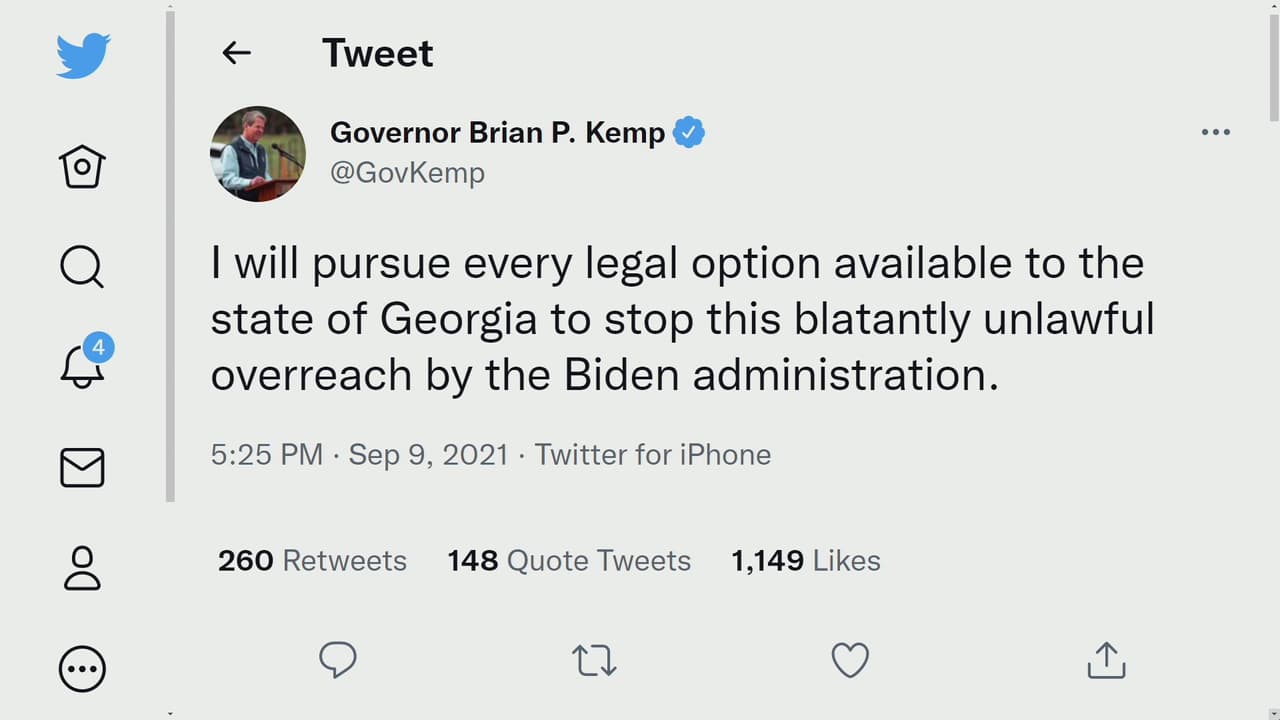1280x720 pixels.
Task: Open the Explore search icon
Action: [82, 267]
